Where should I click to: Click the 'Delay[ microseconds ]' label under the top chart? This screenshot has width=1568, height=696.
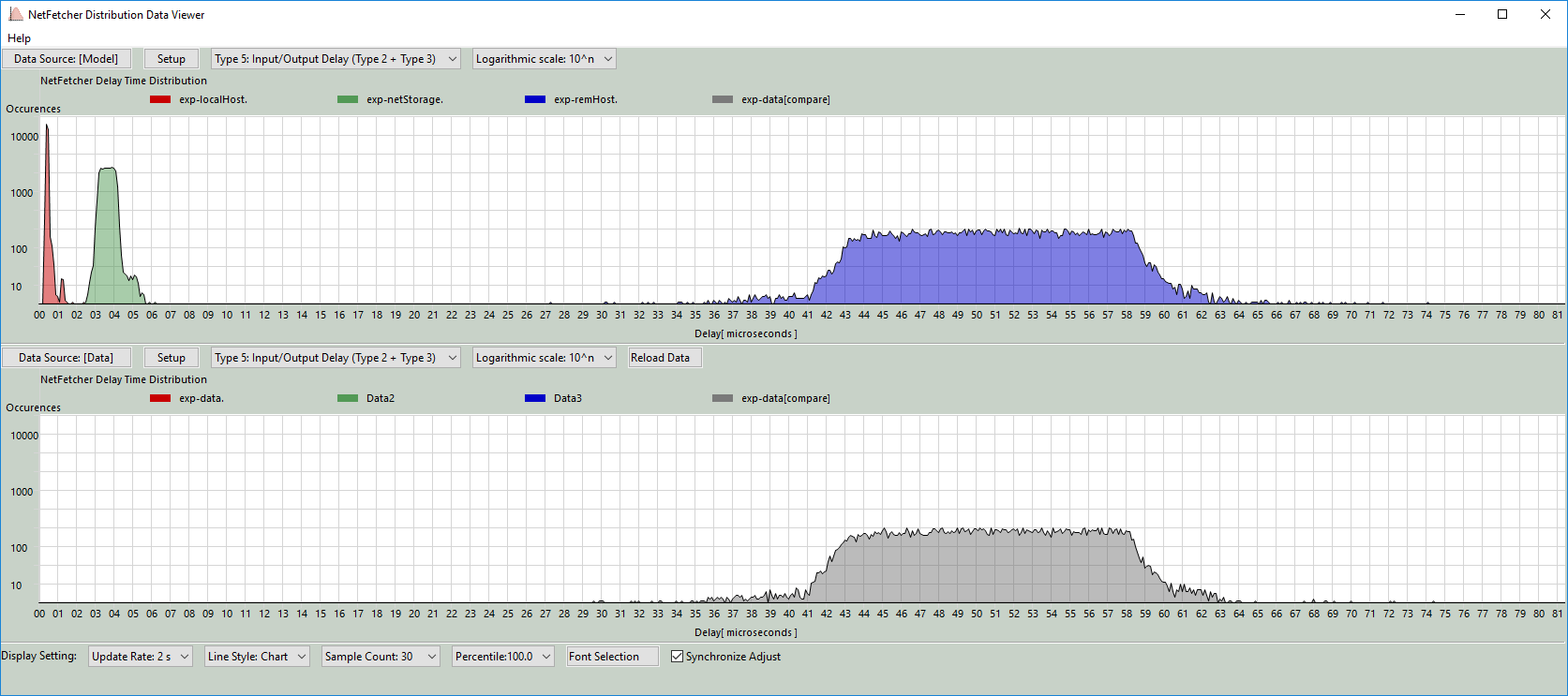pyautogui.click(x=746, y=333)
